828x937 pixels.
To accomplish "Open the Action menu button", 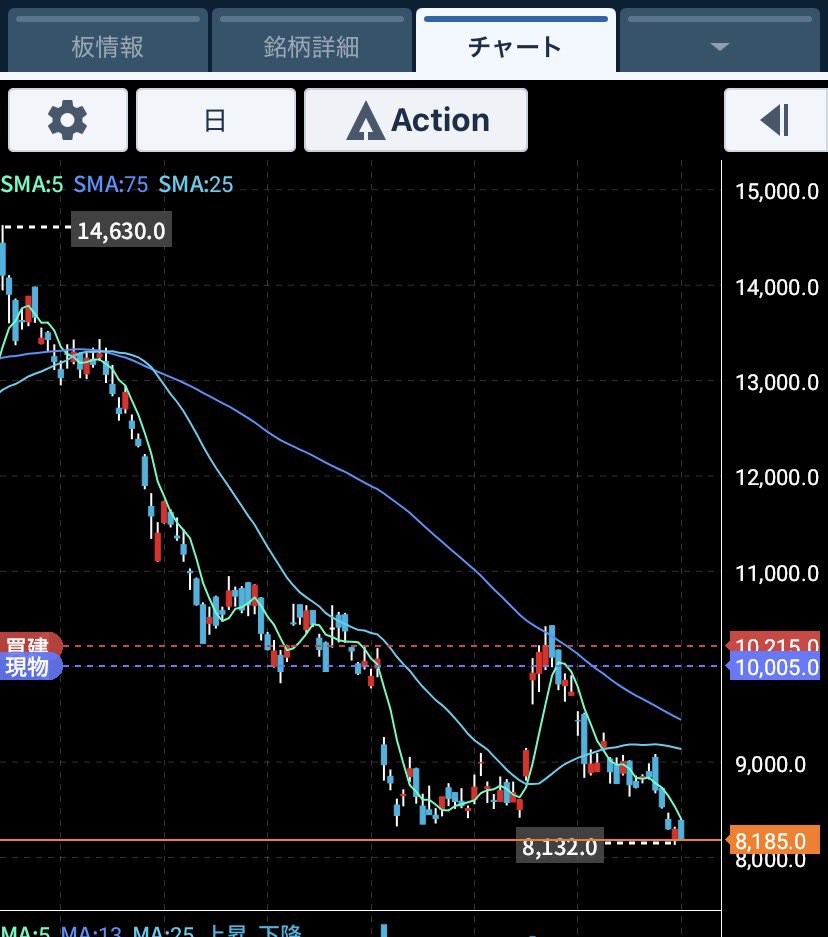I will tap(416, 120).
